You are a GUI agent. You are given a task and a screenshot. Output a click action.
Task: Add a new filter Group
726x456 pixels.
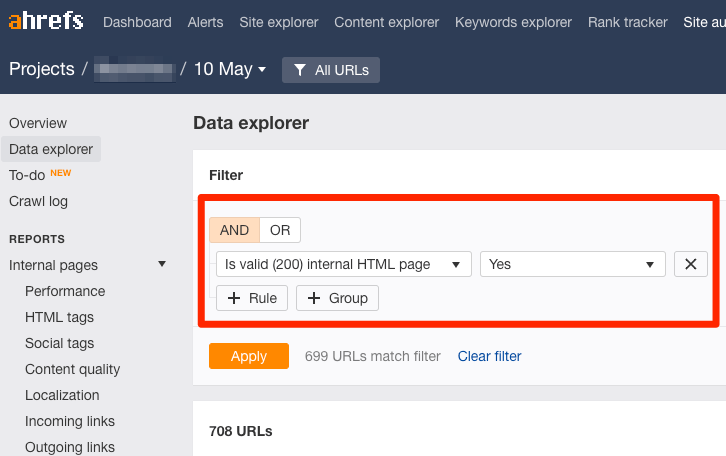click(337, 298)
